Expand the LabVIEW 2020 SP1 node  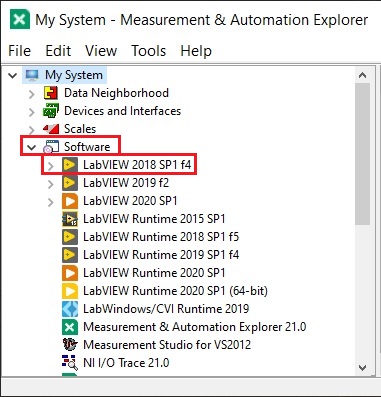pos(50,202)
